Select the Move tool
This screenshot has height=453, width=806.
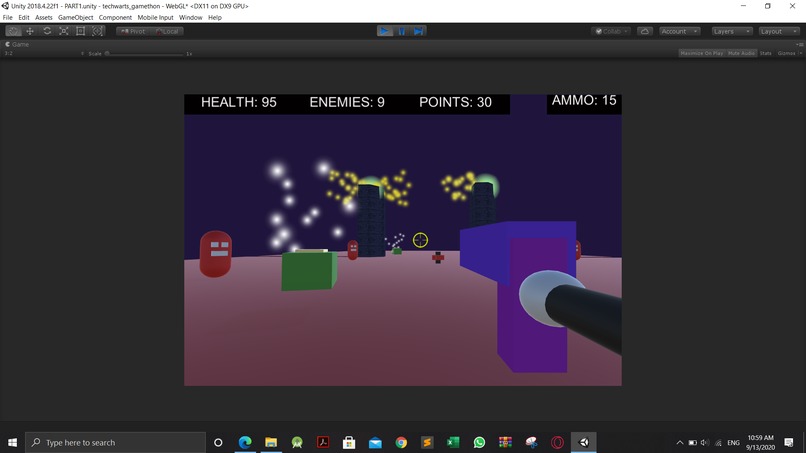coord(30,31)
